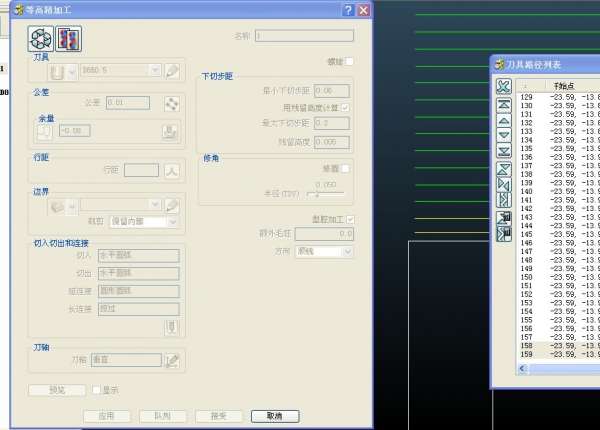Click the move up arrow icon in toolpath list
600x430 pixels.
tap(504, 121)
